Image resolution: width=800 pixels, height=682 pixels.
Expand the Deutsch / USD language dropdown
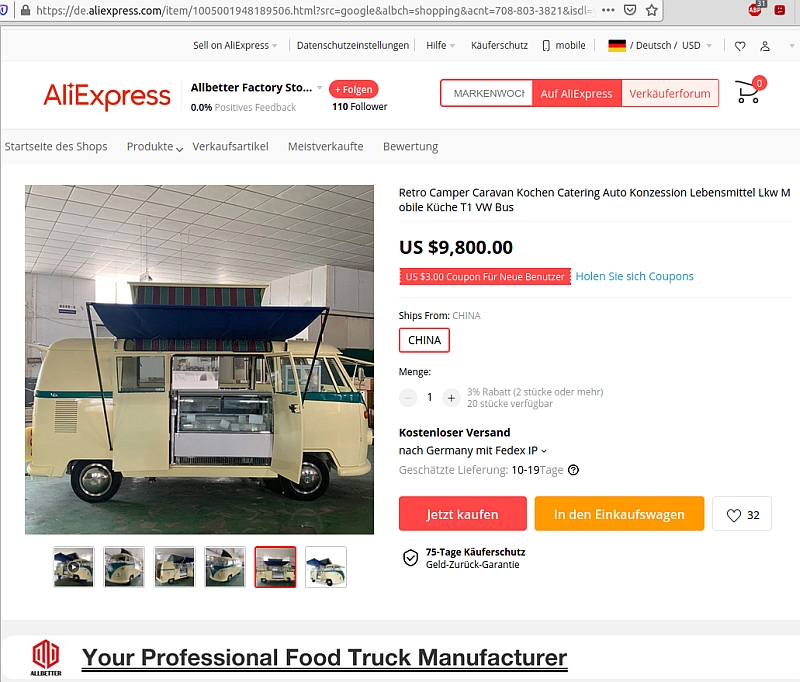point(660,45)
